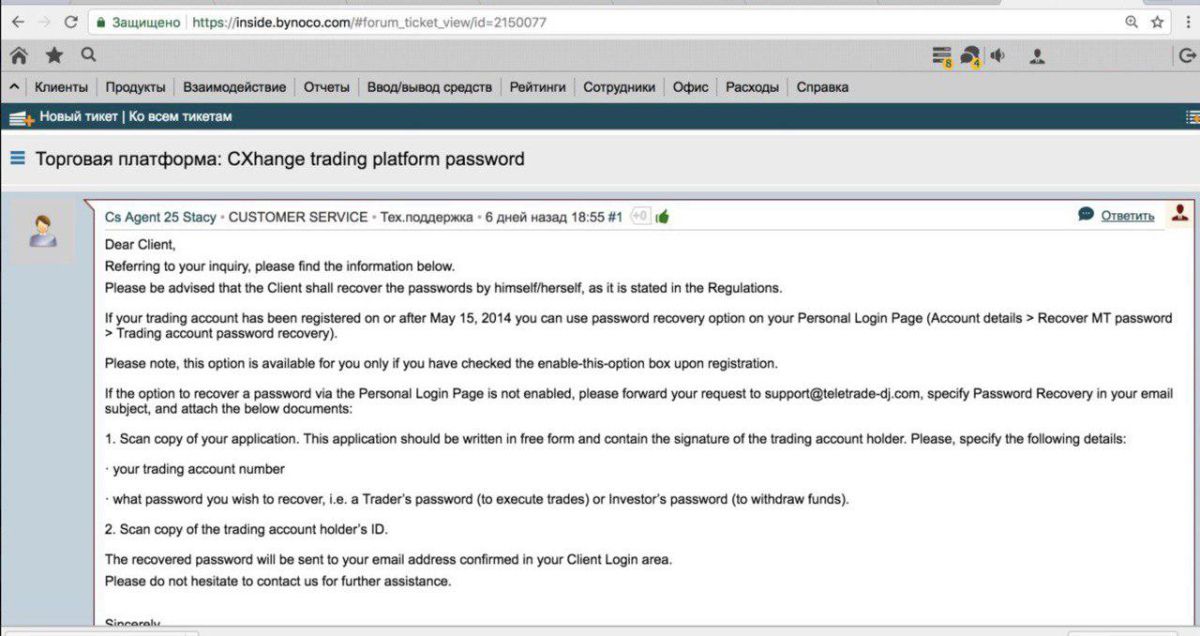Click the Новый тикет link
Screen dimensions: 1200x636
[x=78, y=117]
